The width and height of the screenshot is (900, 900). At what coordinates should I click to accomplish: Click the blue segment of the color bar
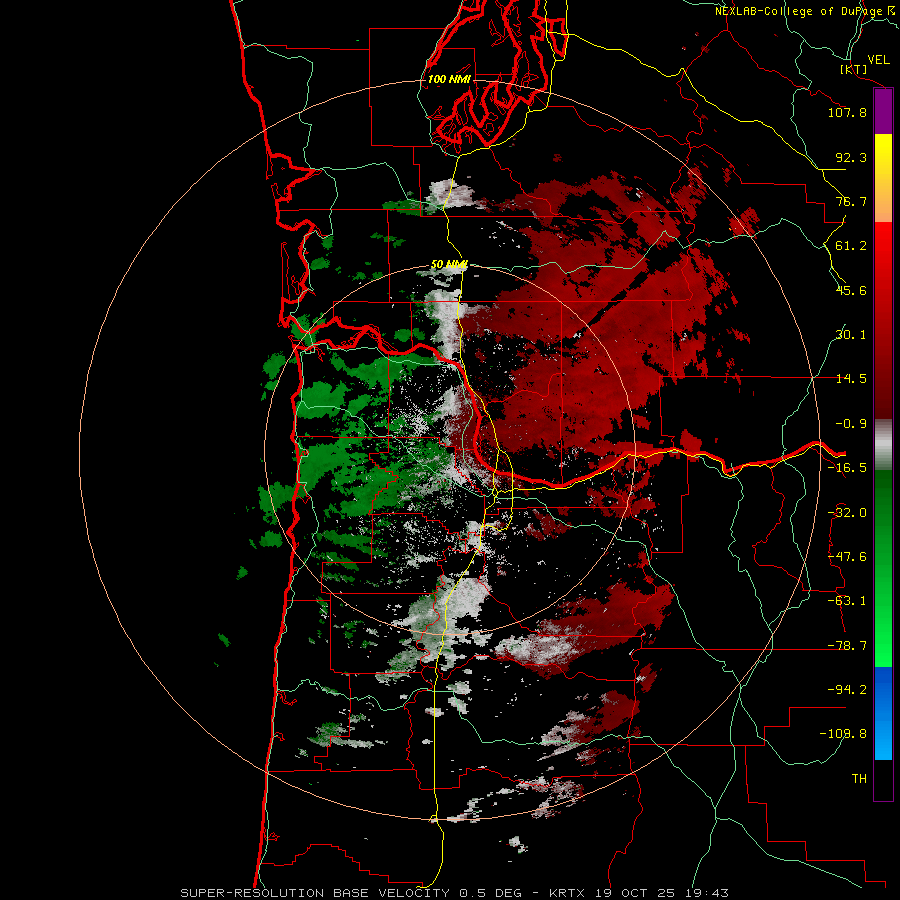[883, 713]
